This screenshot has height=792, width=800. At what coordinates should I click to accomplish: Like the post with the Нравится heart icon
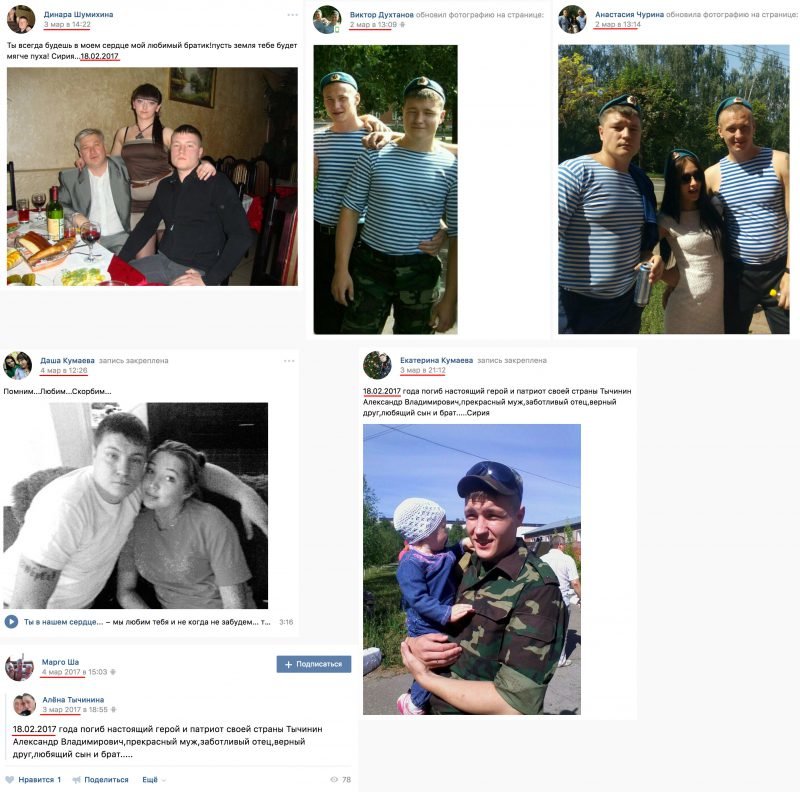click(x=33, y=779)
